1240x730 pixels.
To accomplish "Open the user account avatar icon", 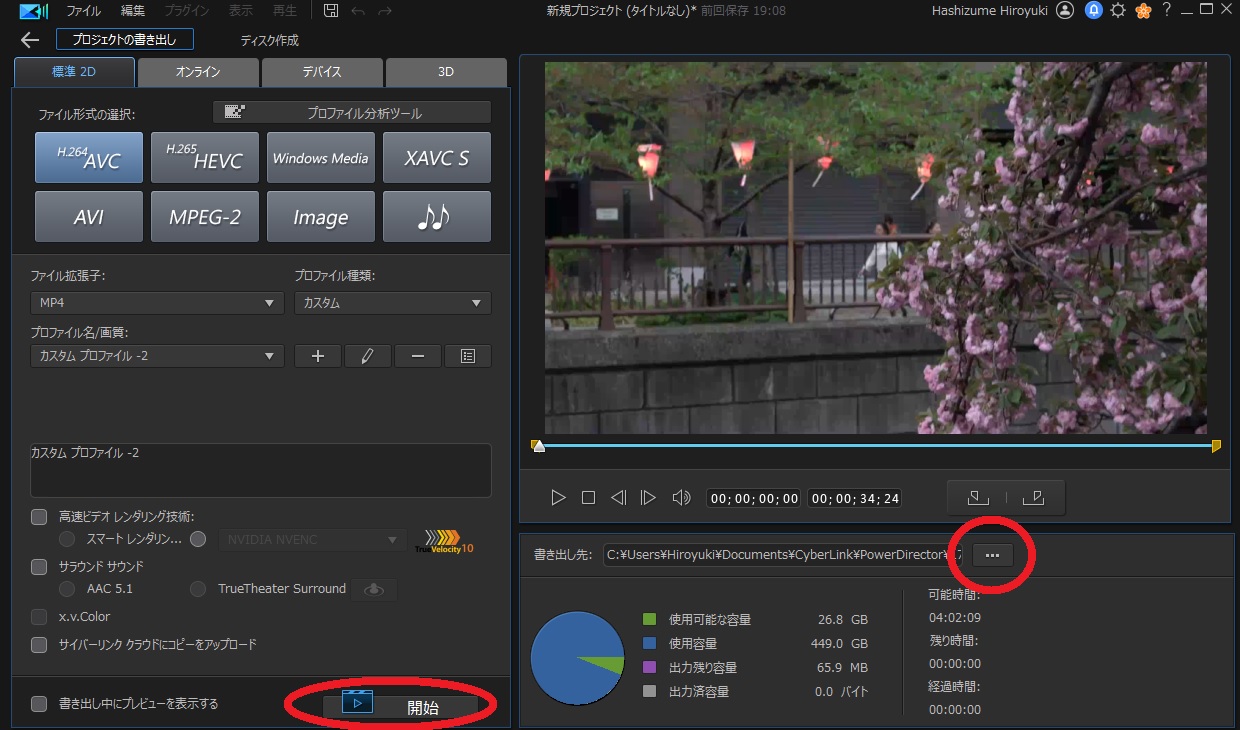I will pos(1065,11).
